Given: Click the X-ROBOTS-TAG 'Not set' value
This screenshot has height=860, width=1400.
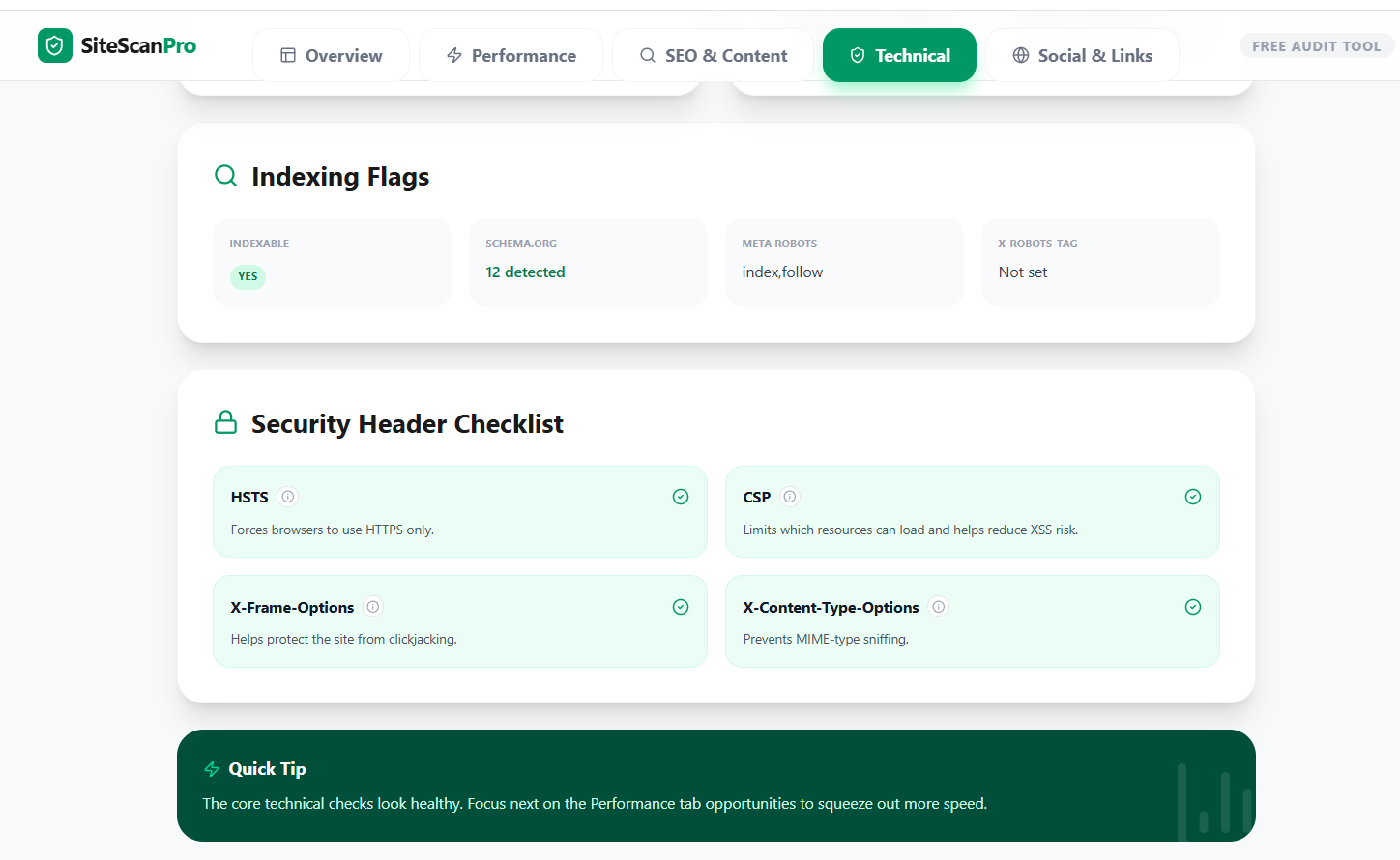Looking at the screenshot, I should click(x=1022, y=272).
